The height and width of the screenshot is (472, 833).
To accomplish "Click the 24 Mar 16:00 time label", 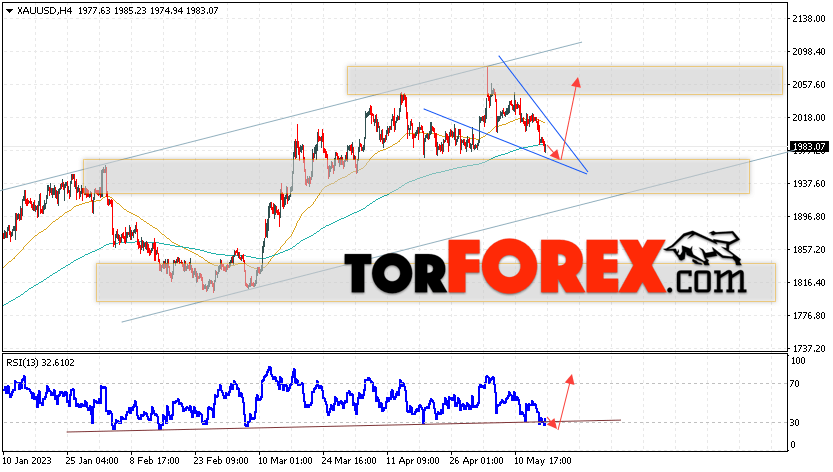I will point(348,460).
